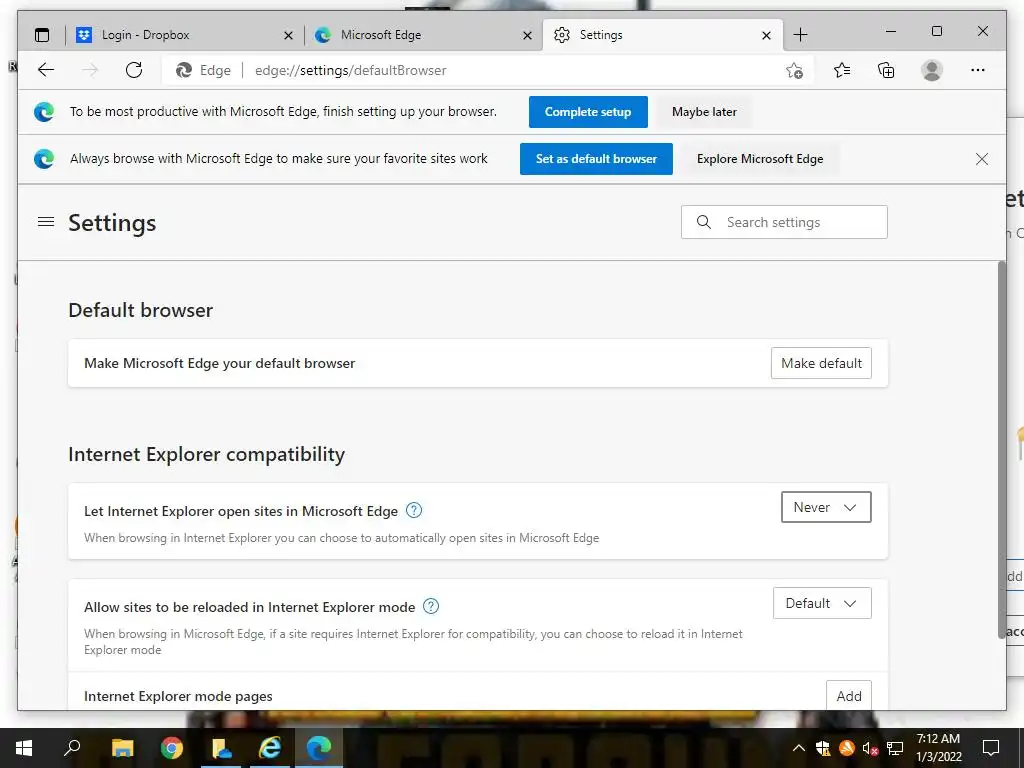Click Explore Microsoft Edge button
Image resolution: width=1024 pixels, height=768 pixels.
(x=760, y=159)
